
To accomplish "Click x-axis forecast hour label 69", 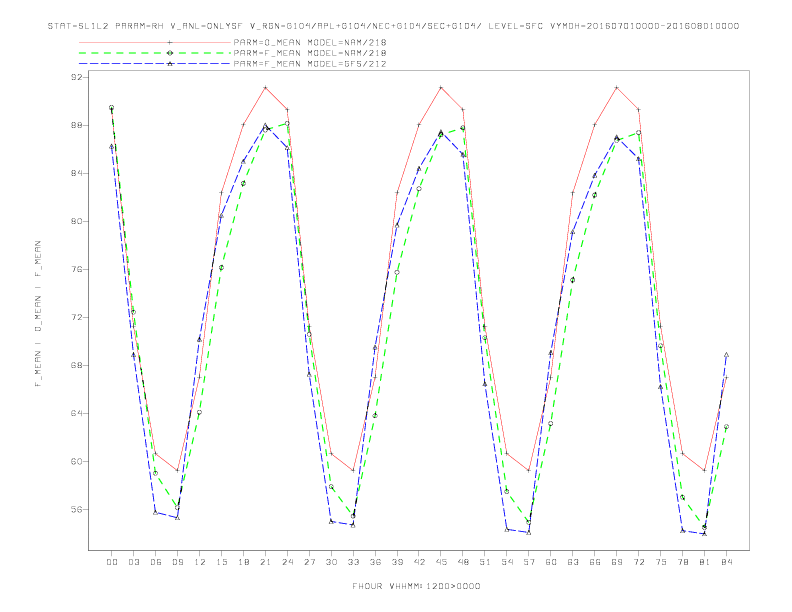I will click(617, 562).
